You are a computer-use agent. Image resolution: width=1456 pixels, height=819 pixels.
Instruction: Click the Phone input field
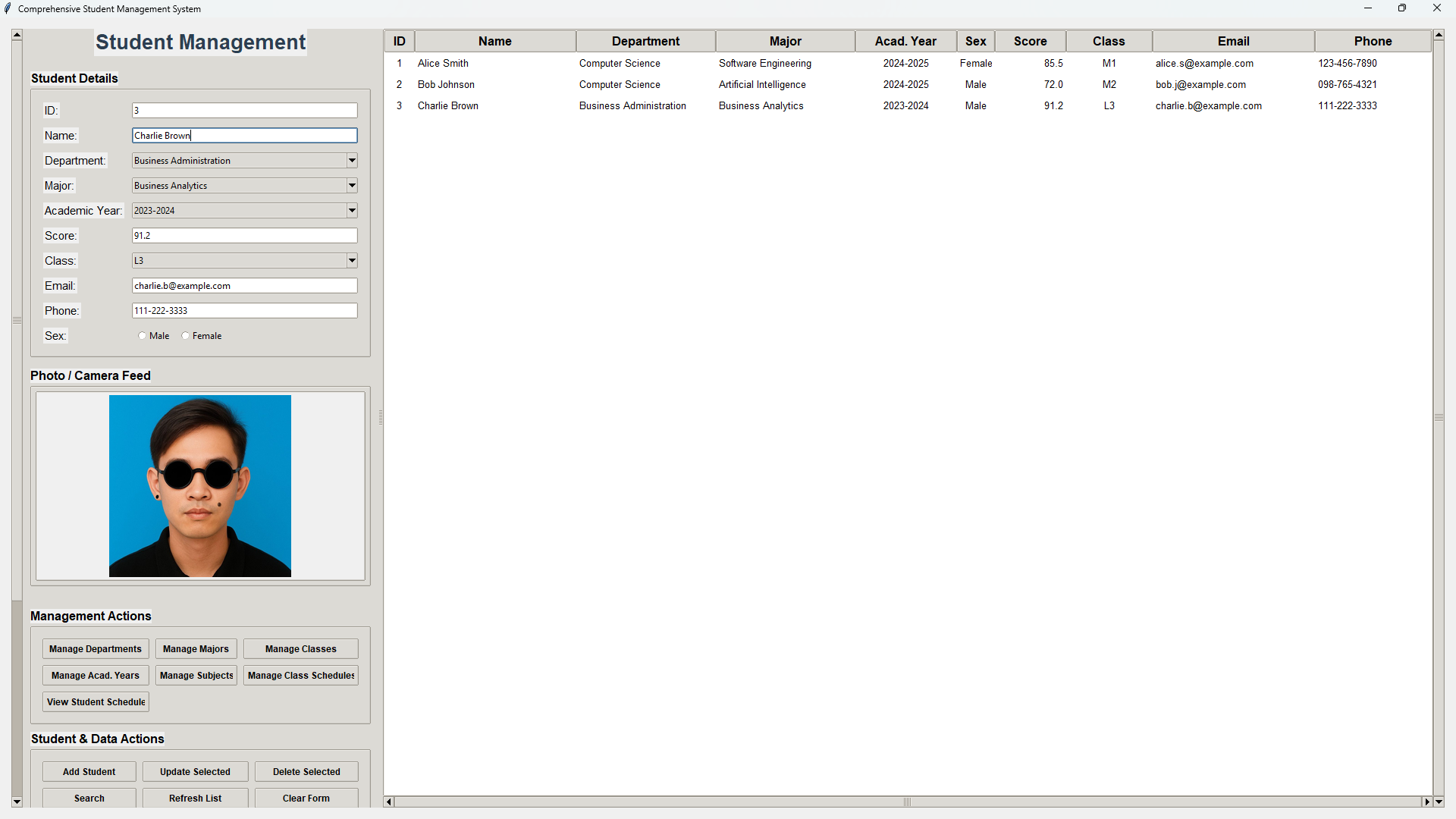[245, 311]
